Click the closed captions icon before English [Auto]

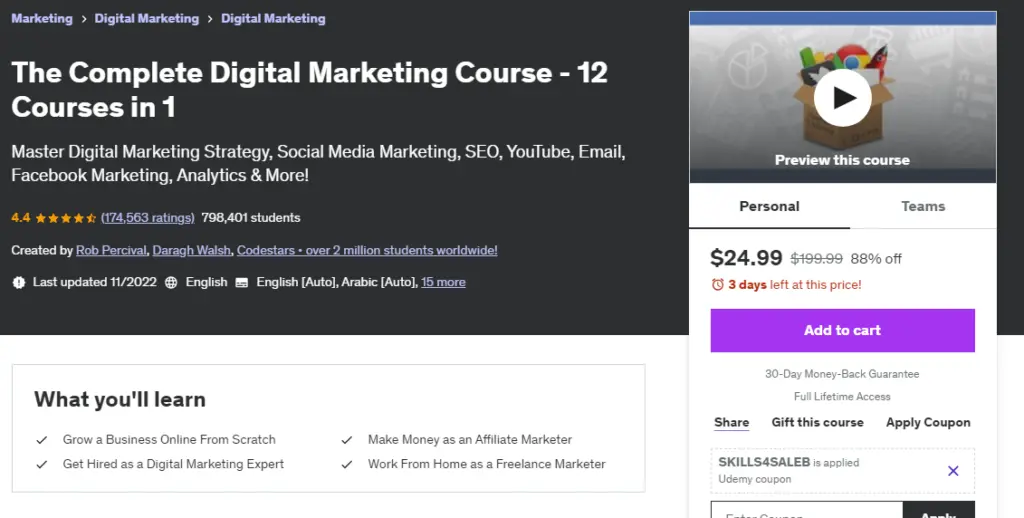pyautogui.click(x=242, y=282)
